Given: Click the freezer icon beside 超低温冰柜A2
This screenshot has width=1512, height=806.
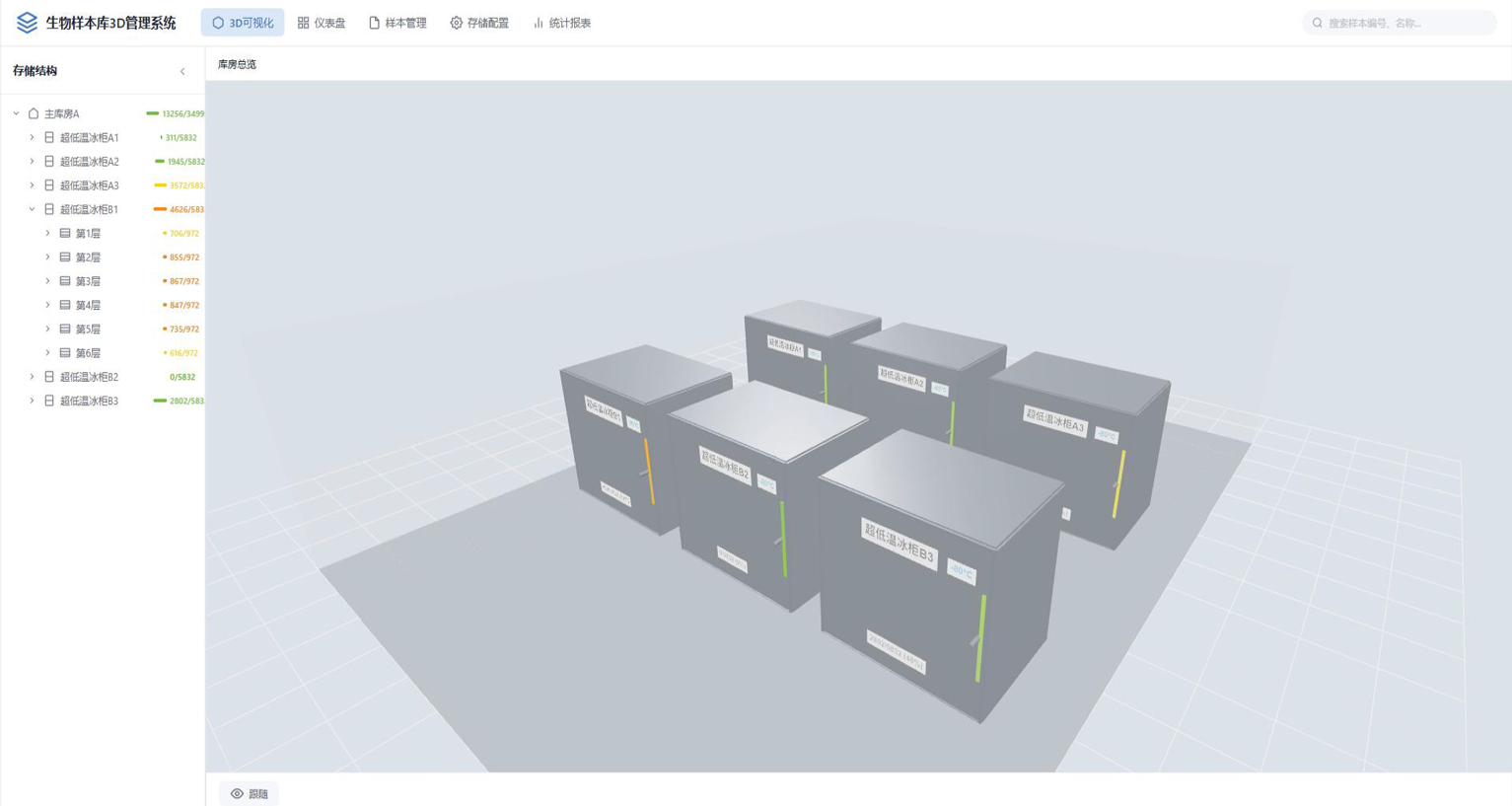Looking at the screenshot, I should tap(49, 161).
